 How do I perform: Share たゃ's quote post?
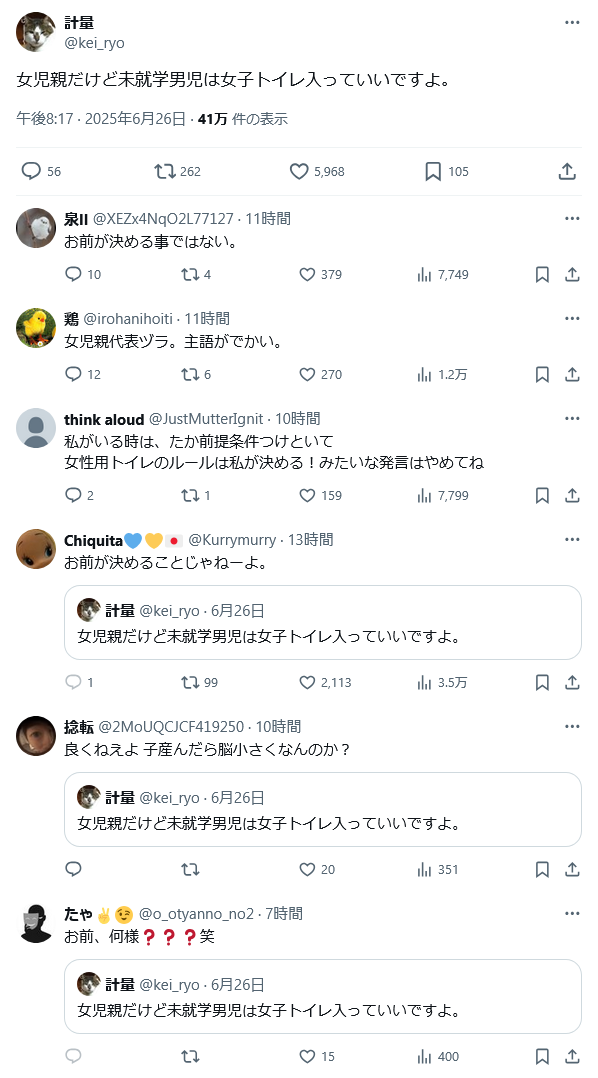(x=572, y=1056)
